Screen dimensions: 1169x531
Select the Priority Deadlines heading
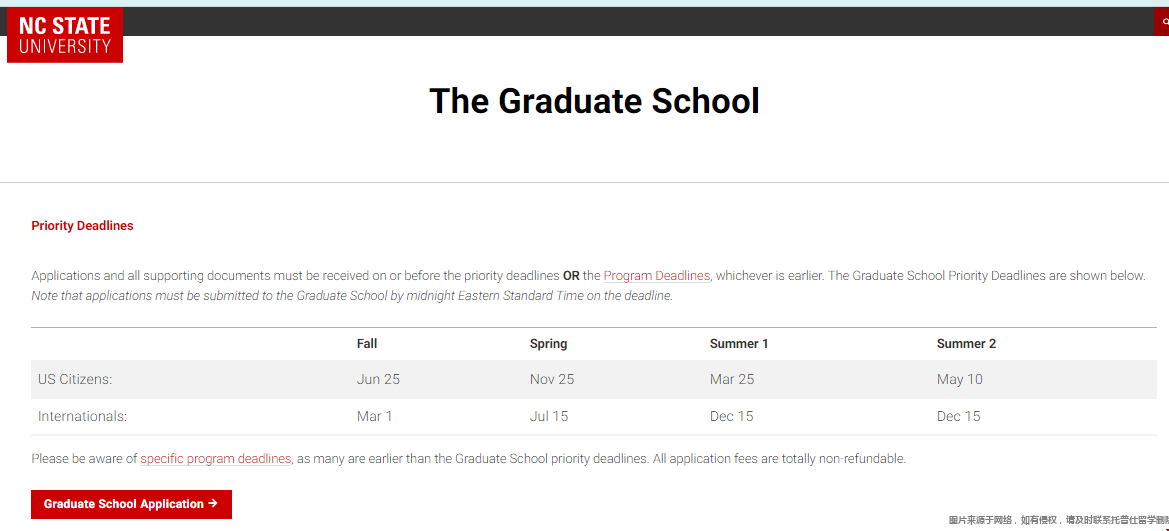point(82,226)
